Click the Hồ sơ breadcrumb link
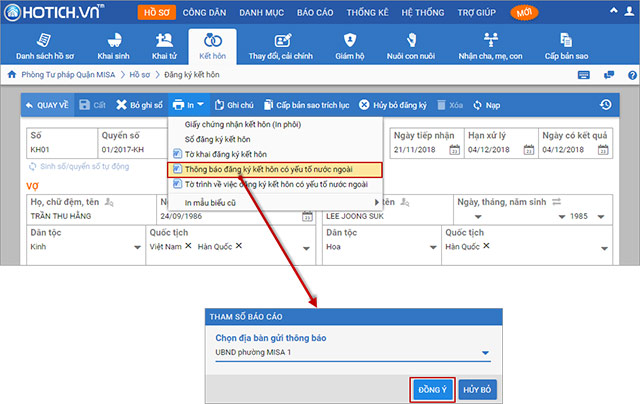The height and width of the screenshot is (404, 640). point(140,75)
